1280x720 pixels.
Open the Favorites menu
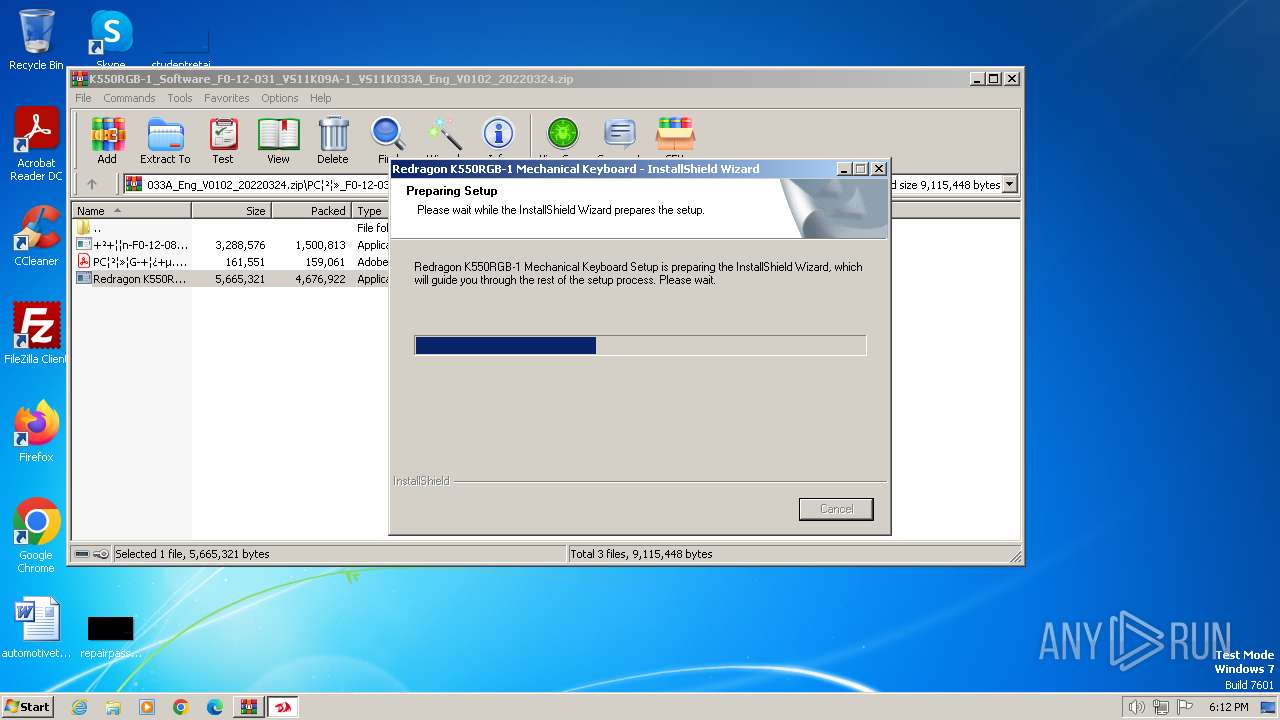point(227,98)
